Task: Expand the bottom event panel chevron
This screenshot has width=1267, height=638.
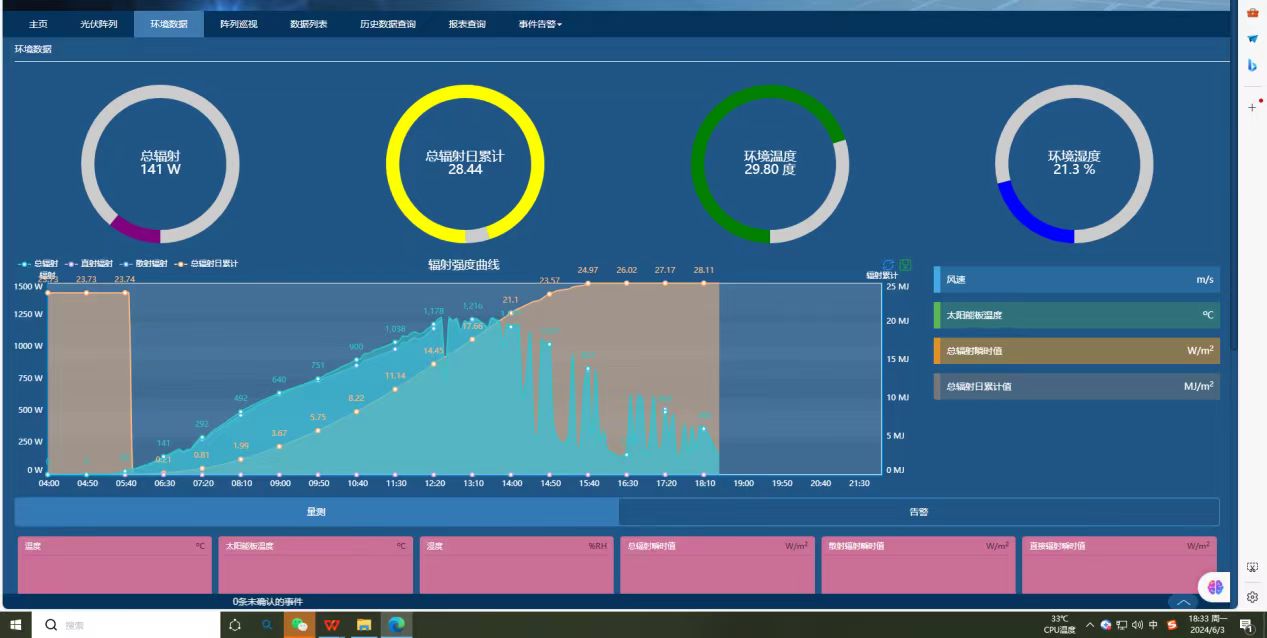Action: click(x=1183, y=602)
